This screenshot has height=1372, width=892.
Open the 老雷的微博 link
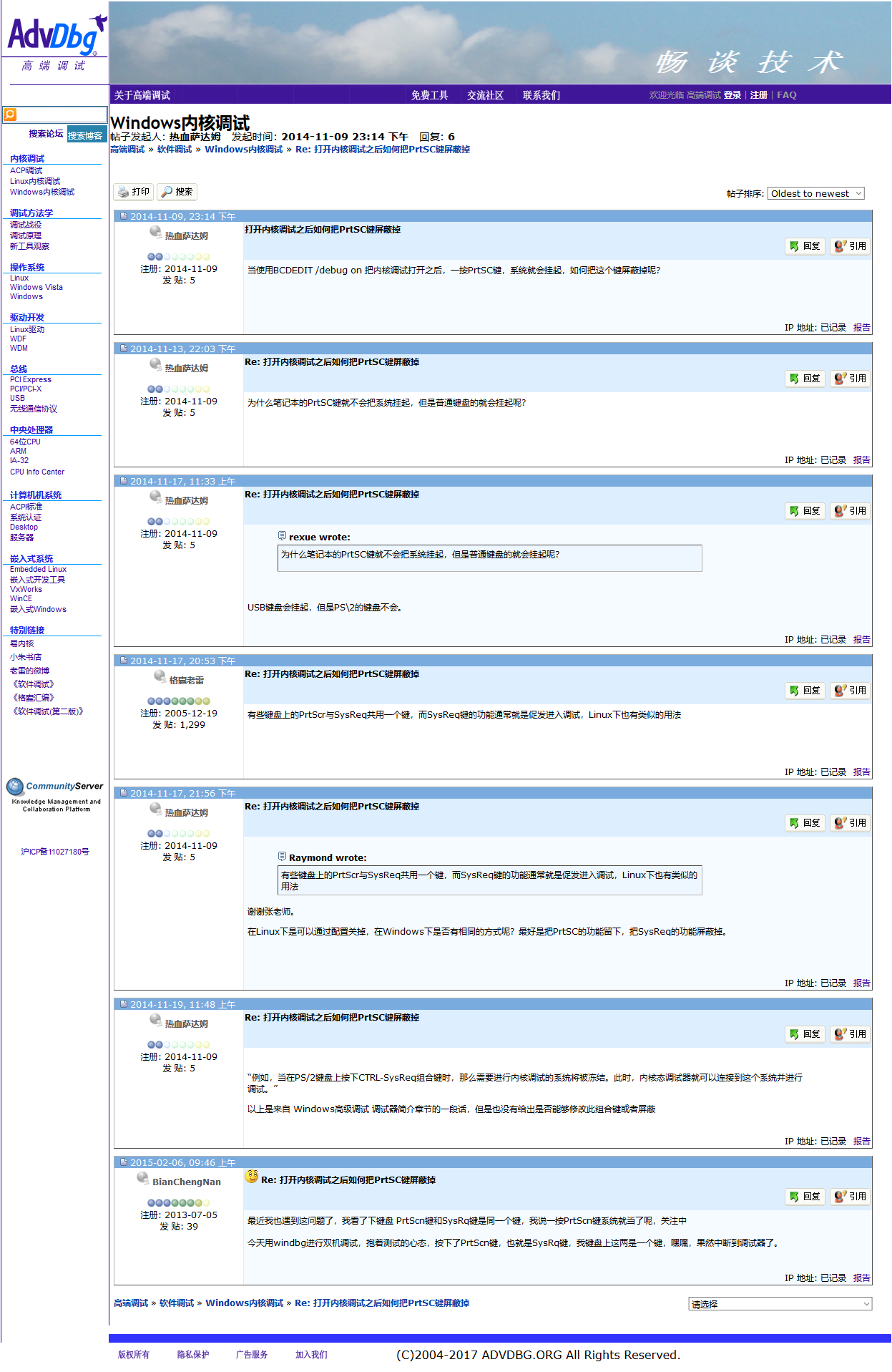(x=29, y=671)
